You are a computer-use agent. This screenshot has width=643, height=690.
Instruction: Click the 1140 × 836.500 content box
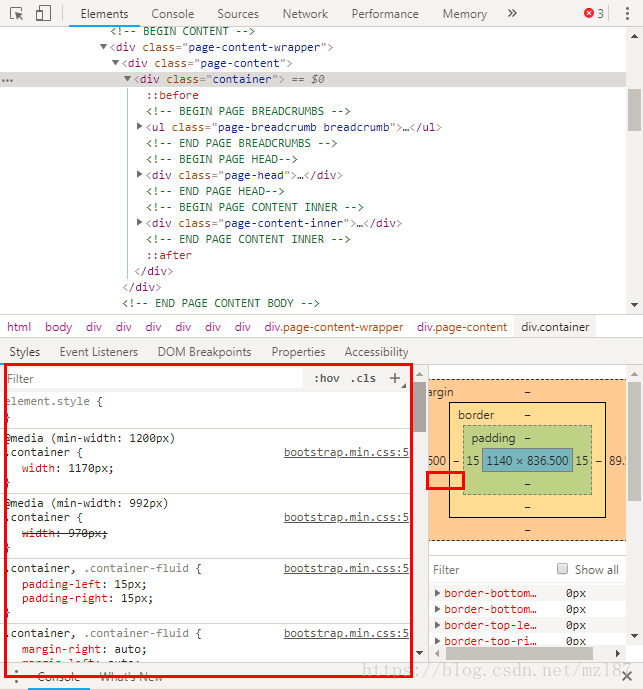coord(527,460)
